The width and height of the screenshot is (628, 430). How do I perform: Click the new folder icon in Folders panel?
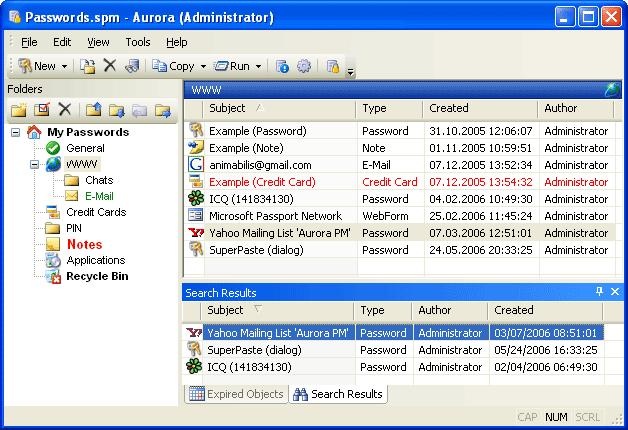point(18,109)
